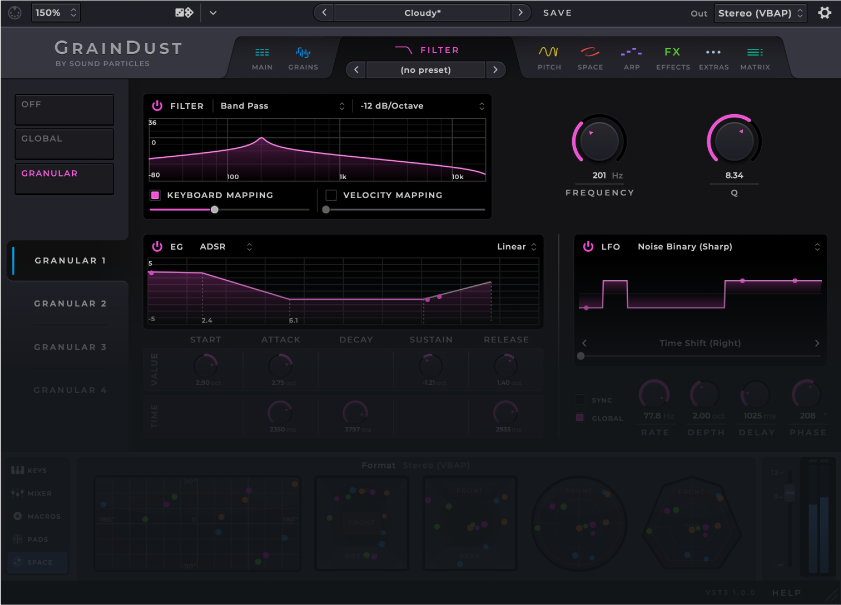841x605 pixels.
Task: Click the randomize dice icon
Action: [184, 13]
